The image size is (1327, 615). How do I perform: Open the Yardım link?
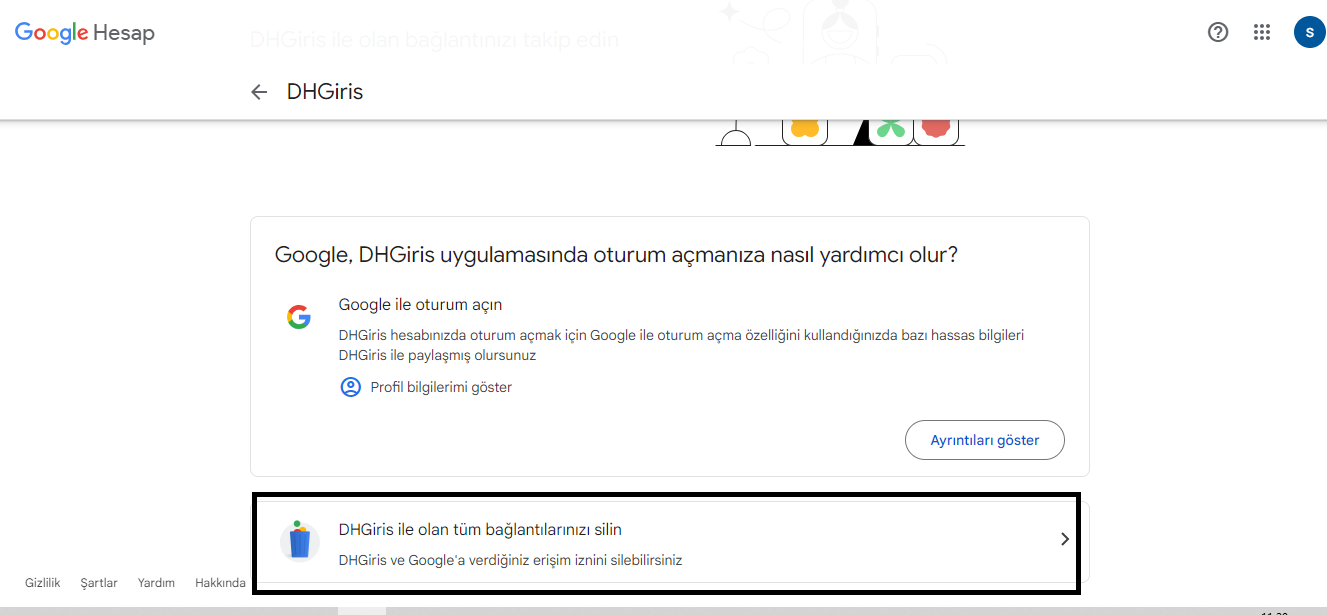[155, 582]
